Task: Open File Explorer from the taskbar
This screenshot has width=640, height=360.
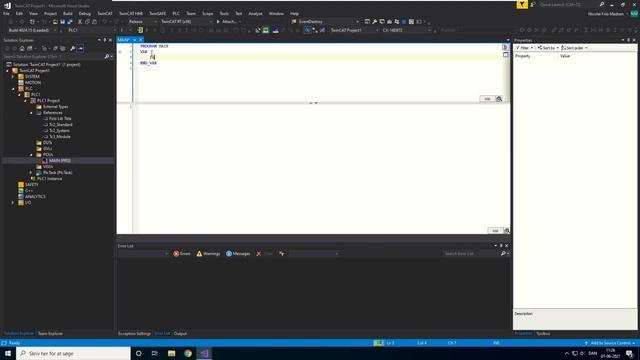Action: tap(171, 353)
